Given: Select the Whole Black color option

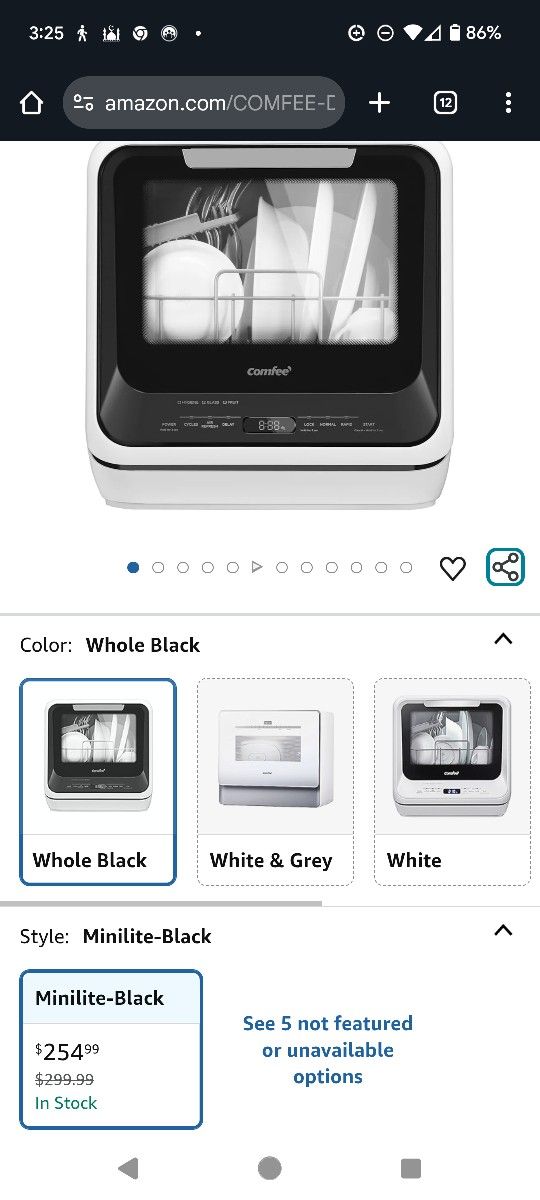Looking at the screenshot, I should point(98,782).
